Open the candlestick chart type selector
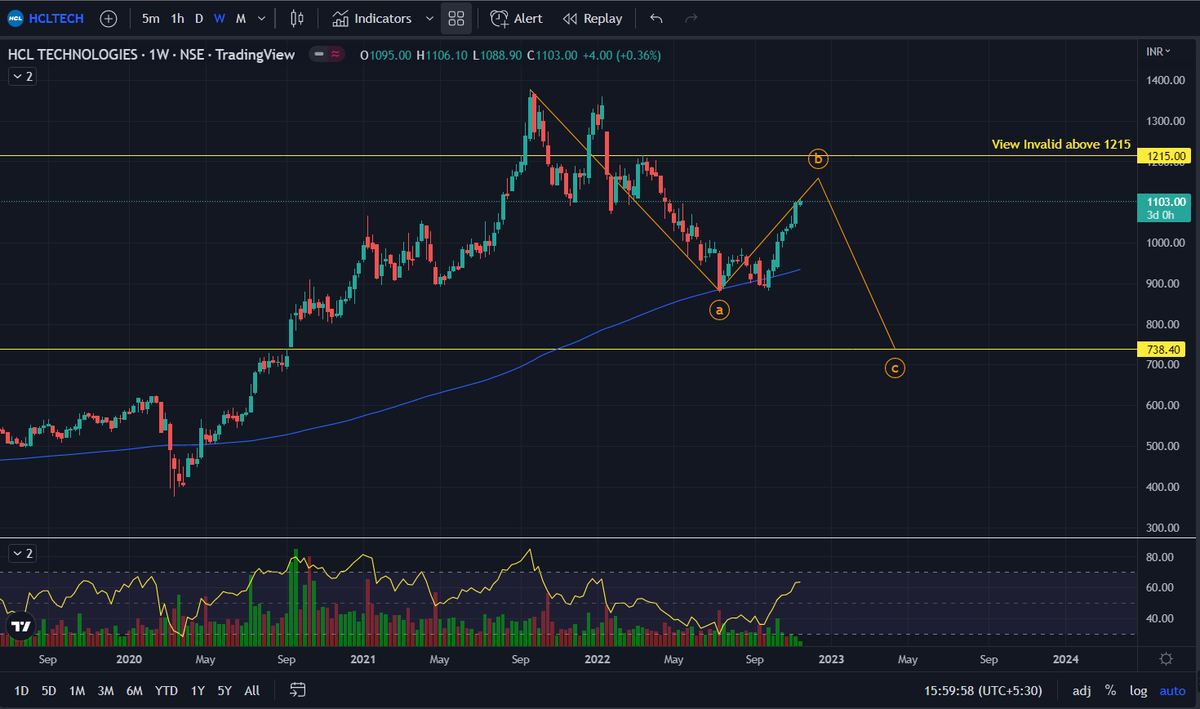Image resolution: width=1200 pixels, height=709 pixels. tap(296, 18)
